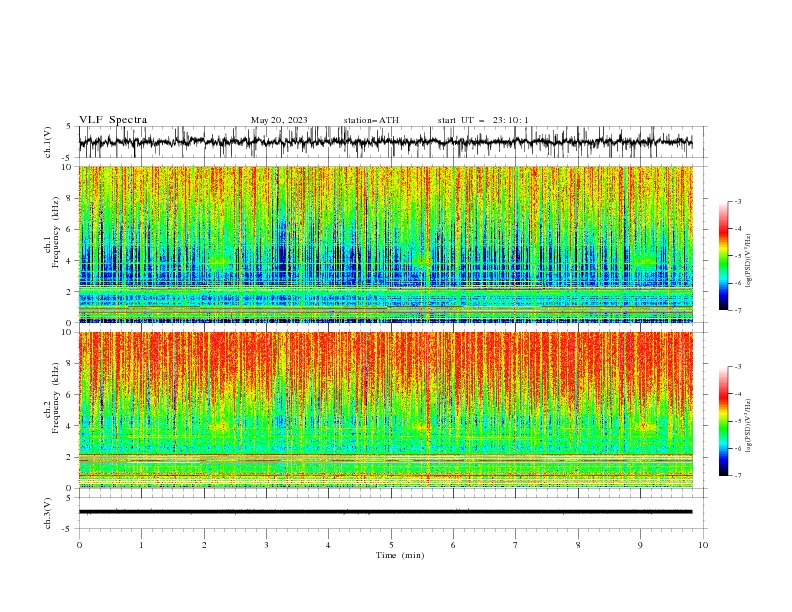Click the "-5" tick of ch.3(V) axis
The image size is (792, 612).
(x=68, y=529)
